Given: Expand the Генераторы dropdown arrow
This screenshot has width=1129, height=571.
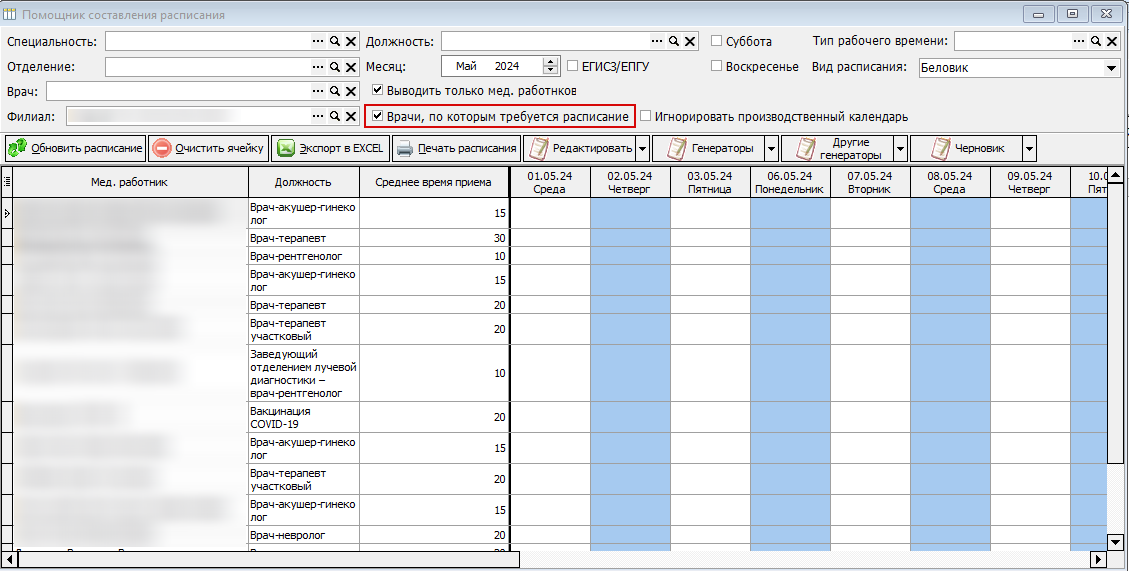Looking at the screenshot, I should click(771, 149).
